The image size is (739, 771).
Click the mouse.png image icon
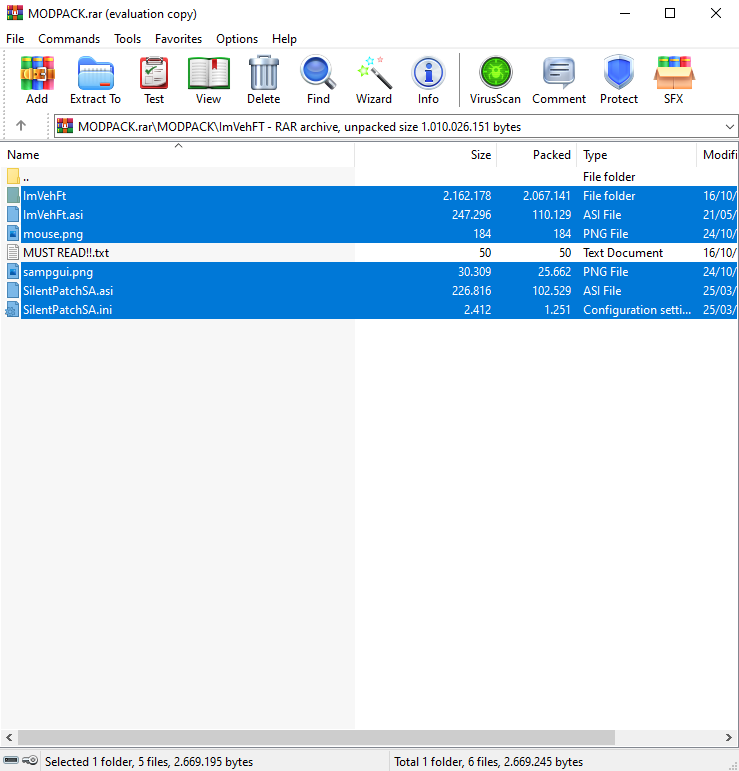pyautogui.click(x=13, y=234)
